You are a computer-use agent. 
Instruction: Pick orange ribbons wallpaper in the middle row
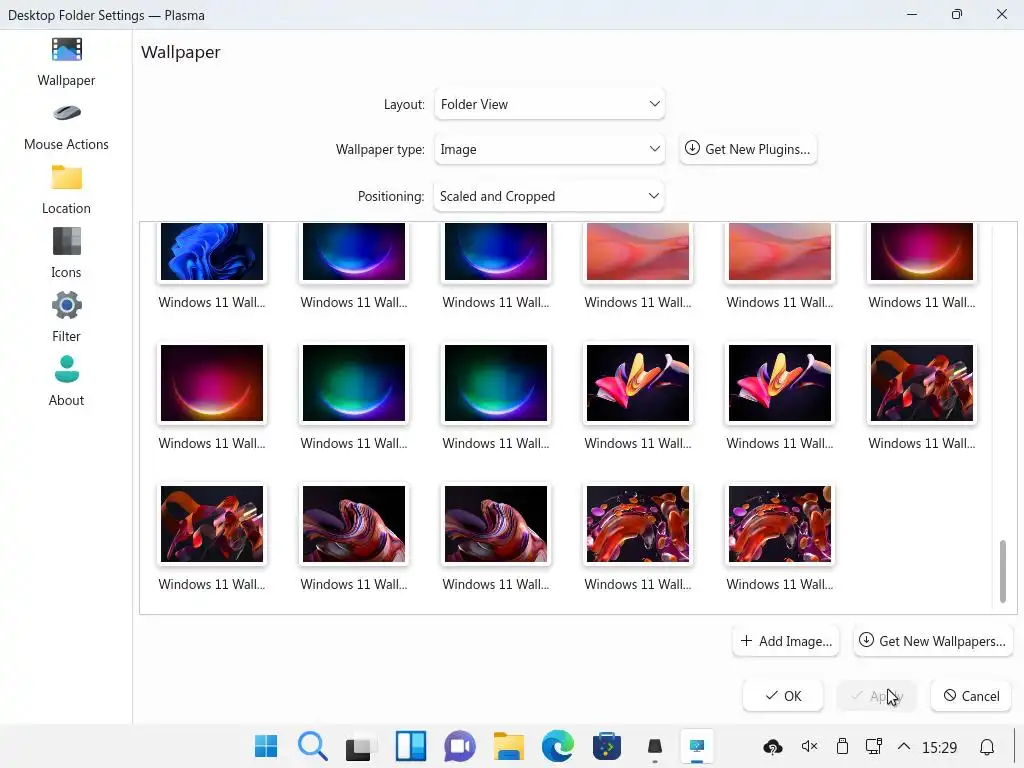click(921, 383)
